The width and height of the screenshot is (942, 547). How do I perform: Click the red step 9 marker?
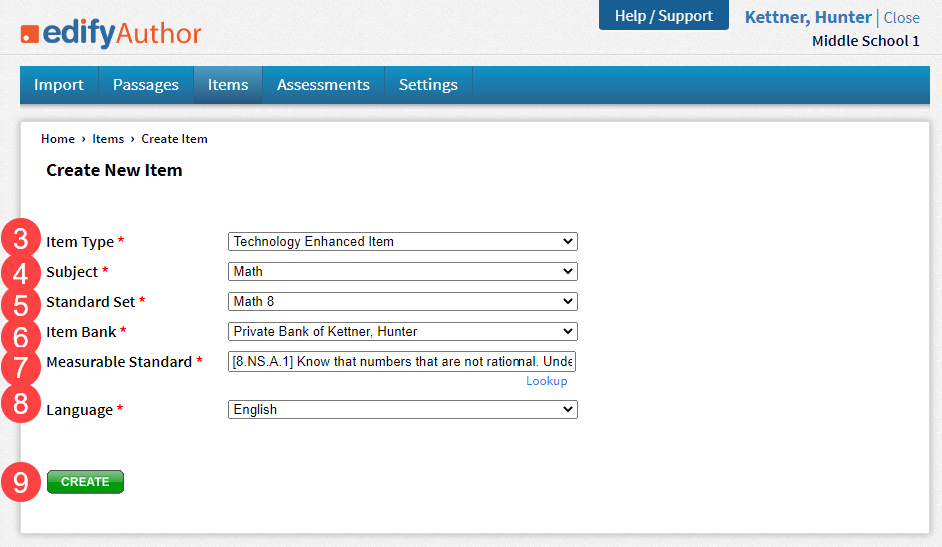[21, 482]
